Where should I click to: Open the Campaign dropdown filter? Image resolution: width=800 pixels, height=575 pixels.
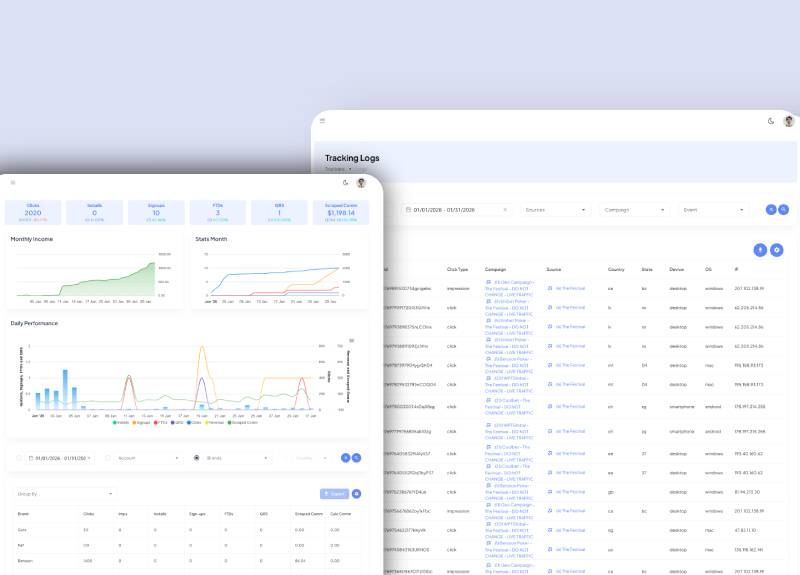tap(634, 210)
